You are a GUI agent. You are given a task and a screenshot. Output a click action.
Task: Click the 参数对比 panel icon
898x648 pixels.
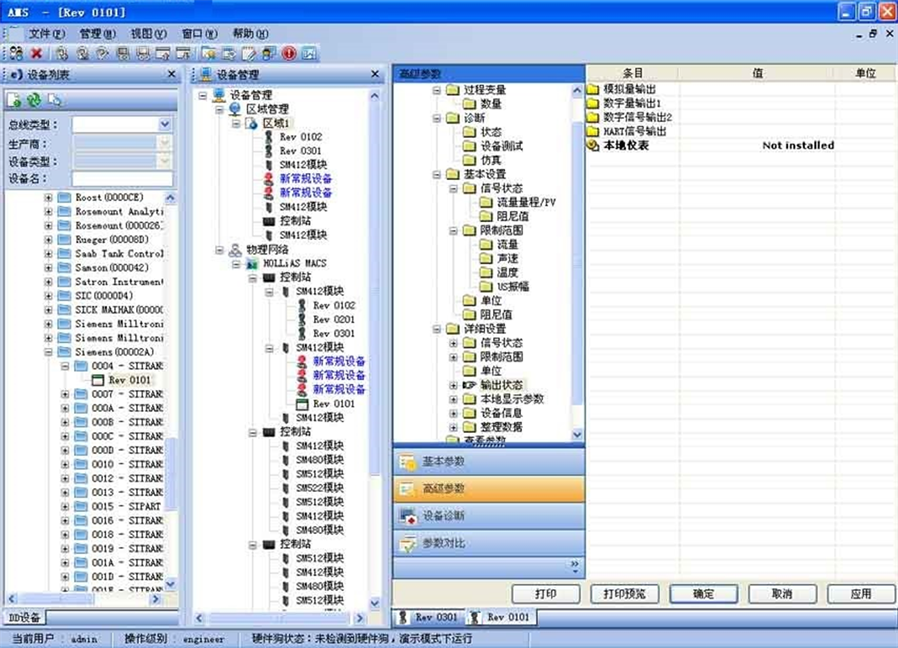click(408, 543)
